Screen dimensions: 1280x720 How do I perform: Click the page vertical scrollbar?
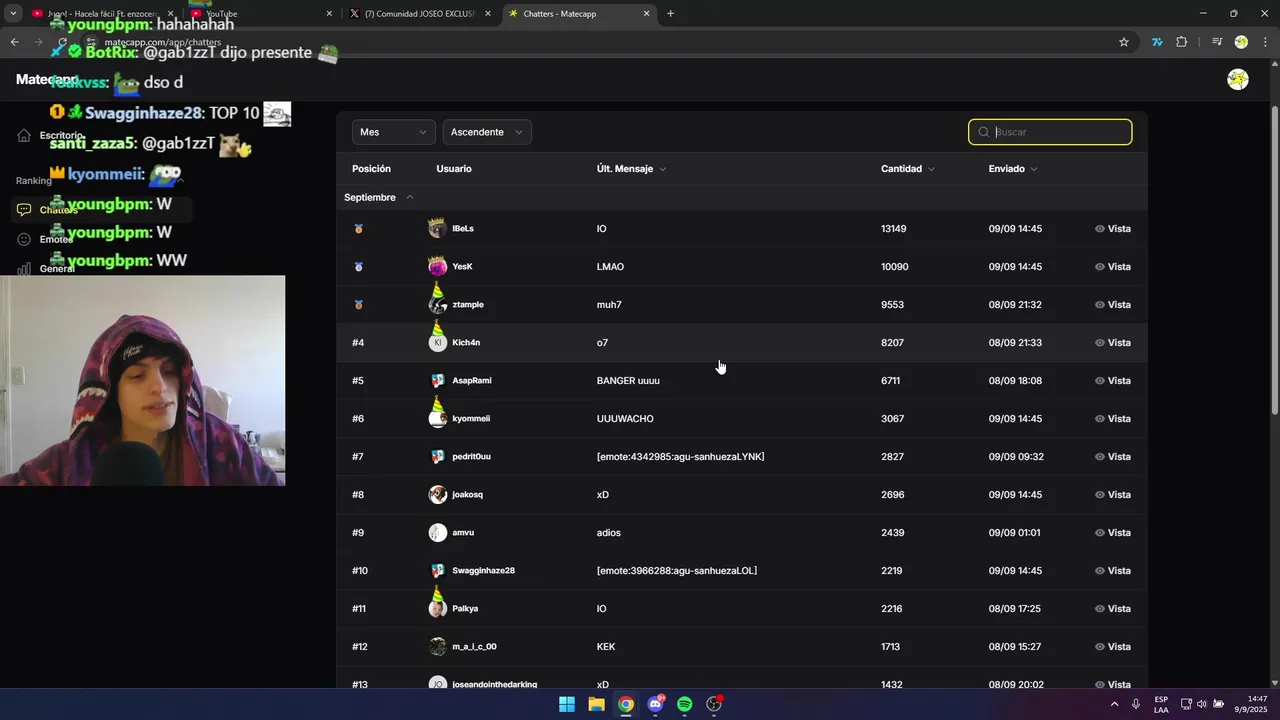tap(1274, 260)
